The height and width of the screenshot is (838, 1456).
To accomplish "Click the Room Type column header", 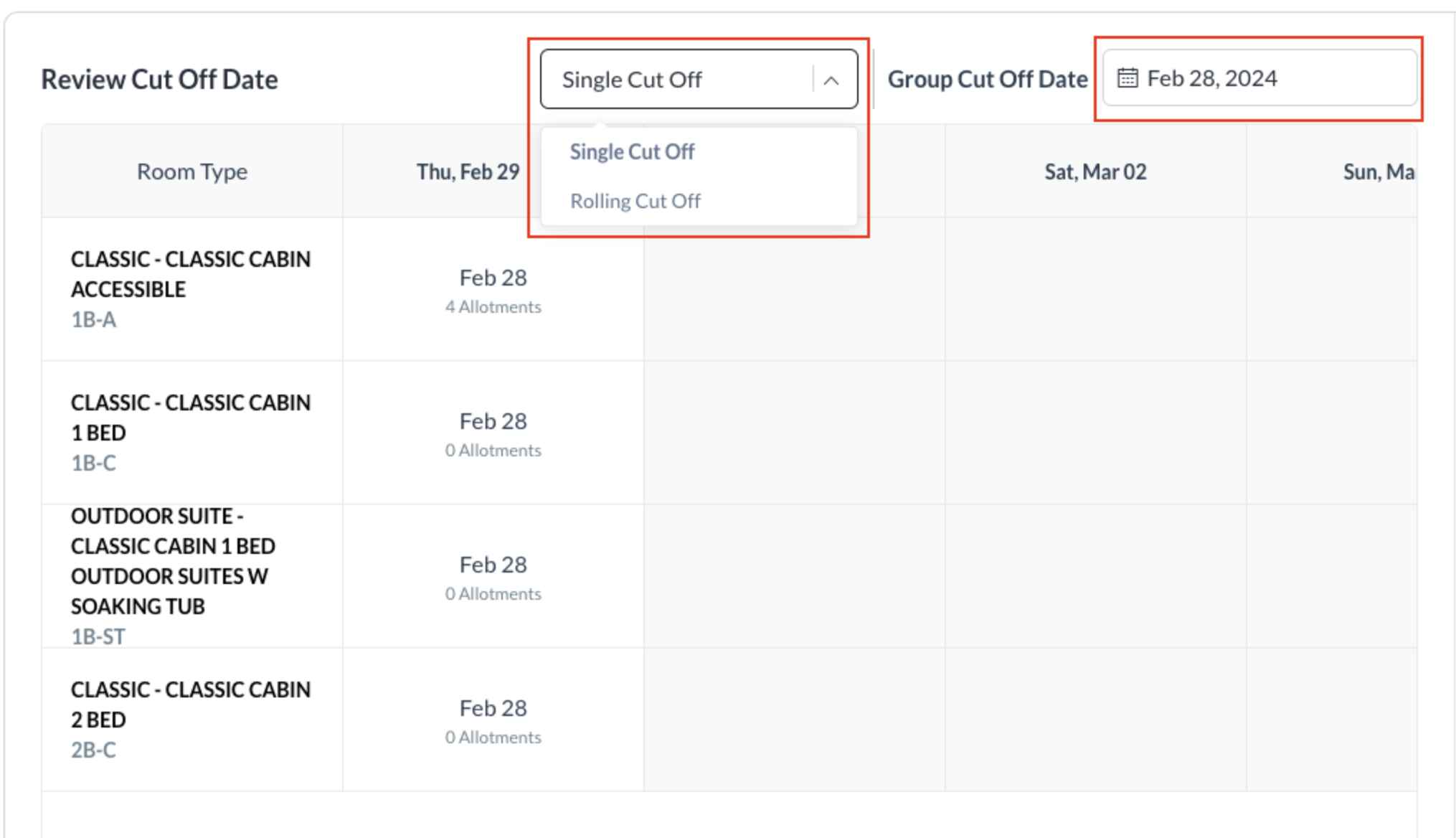I will click(192, 172).
